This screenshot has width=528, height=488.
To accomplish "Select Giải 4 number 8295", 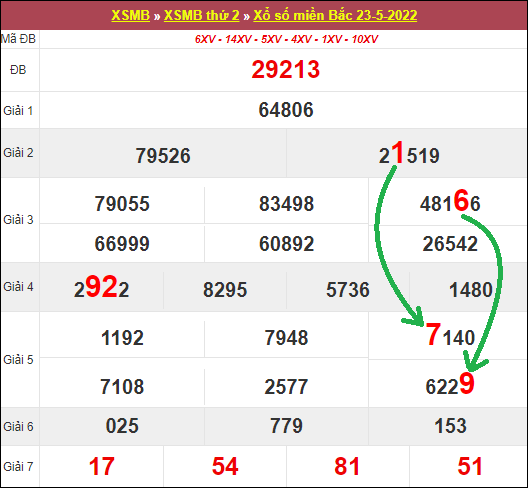I will (x=225, y=290).
